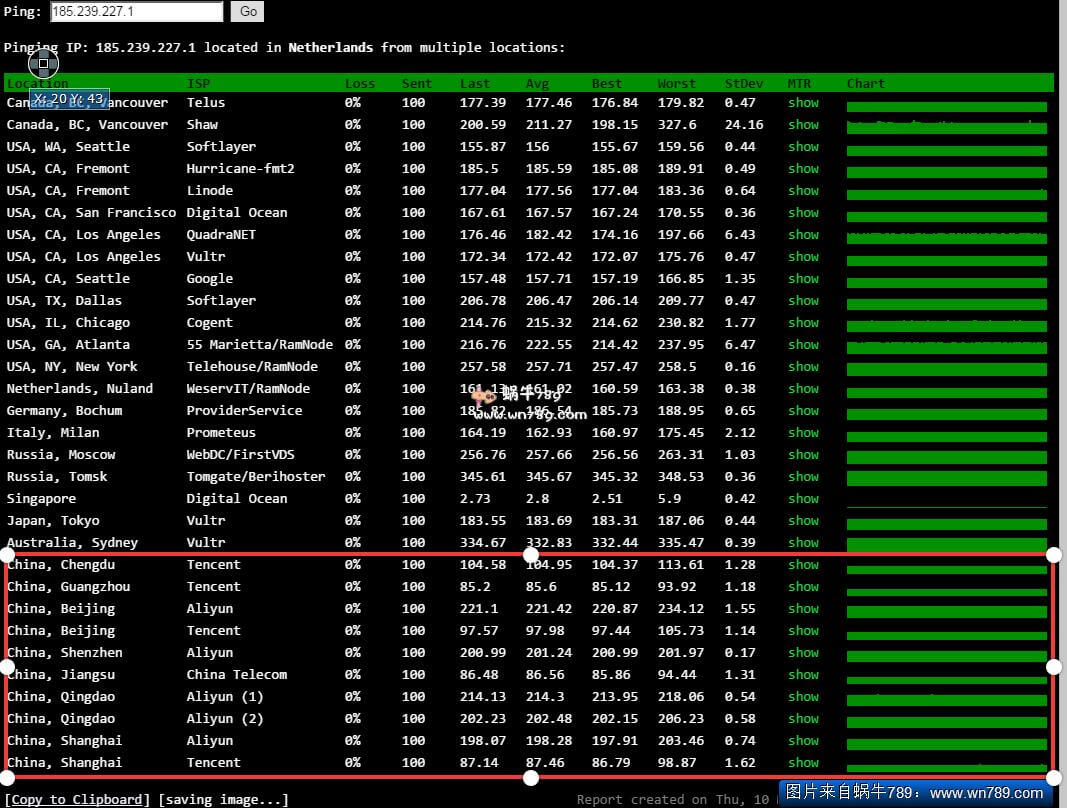The height and width of the screenshot is (808, 1067).
Task: Open MTR show link for Japan, Tokyo
Action: point(803,521)
